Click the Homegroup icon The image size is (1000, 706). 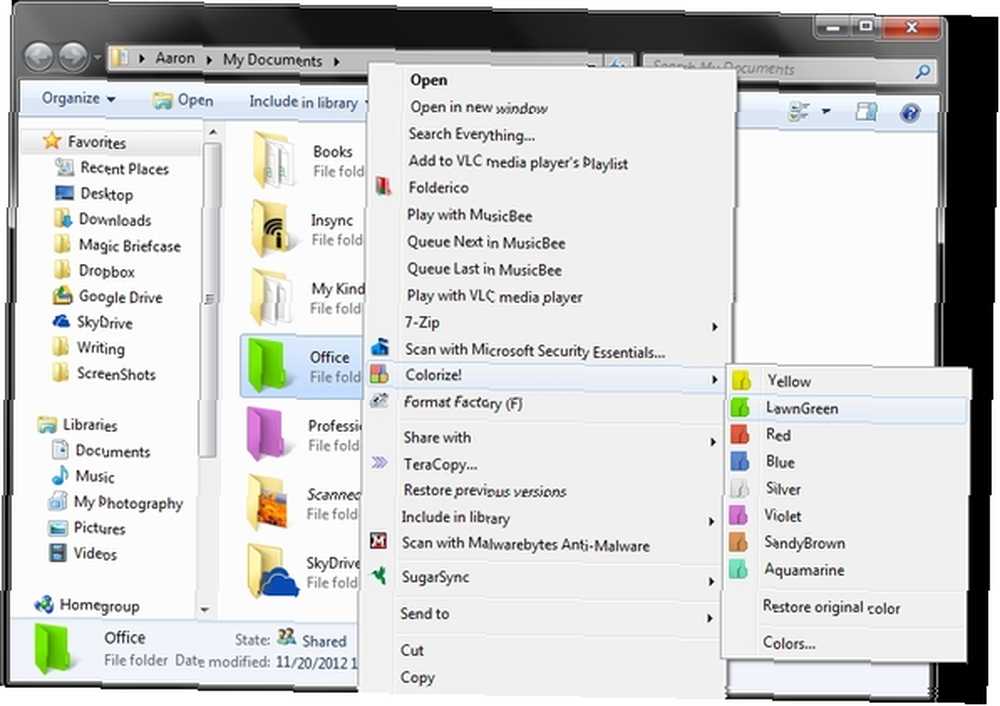coord(44,603)
